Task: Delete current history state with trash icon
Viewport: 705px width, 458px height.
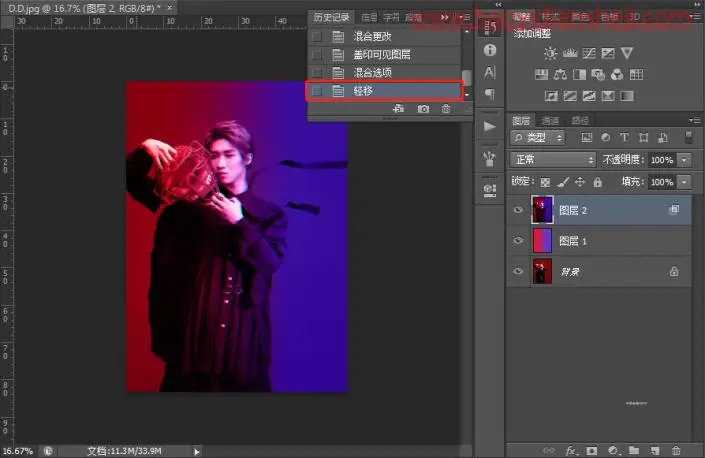Action: [446, 109]
